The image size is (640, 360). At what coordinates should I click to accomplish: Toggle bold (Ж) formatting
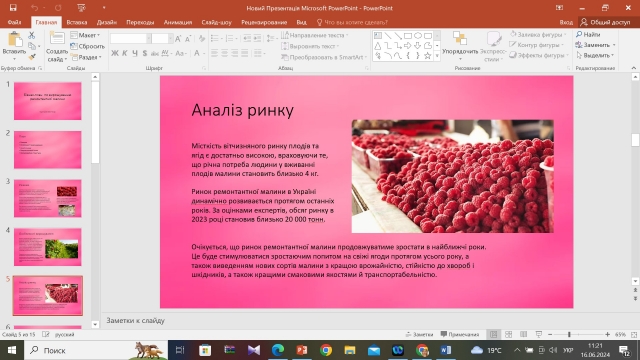point(115,53)
